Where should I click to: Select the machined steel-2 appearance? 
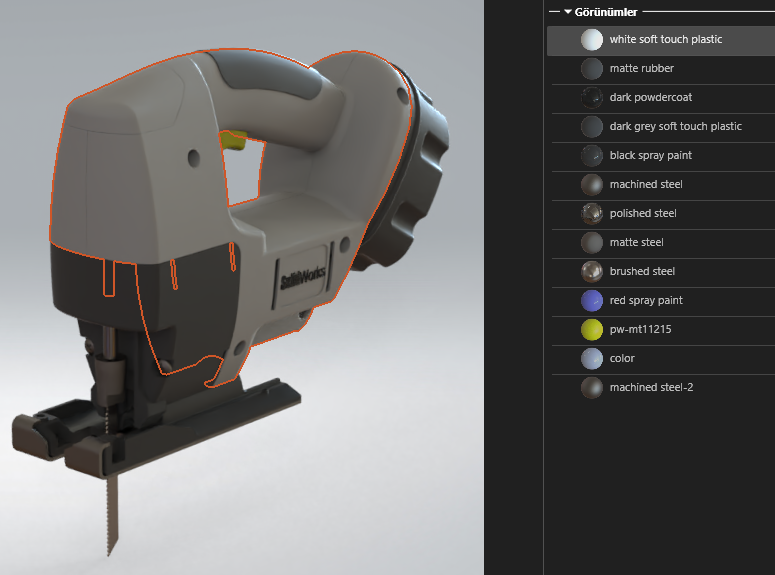(x=651, y=388)
